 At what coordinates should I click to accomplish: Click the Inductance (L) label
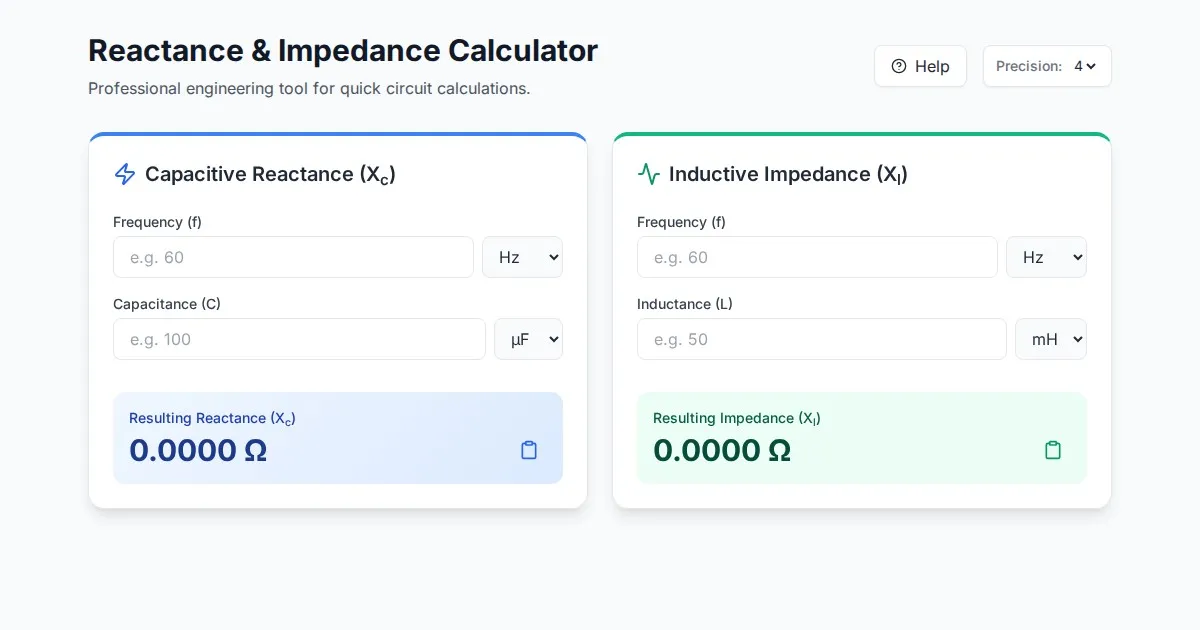685,304
